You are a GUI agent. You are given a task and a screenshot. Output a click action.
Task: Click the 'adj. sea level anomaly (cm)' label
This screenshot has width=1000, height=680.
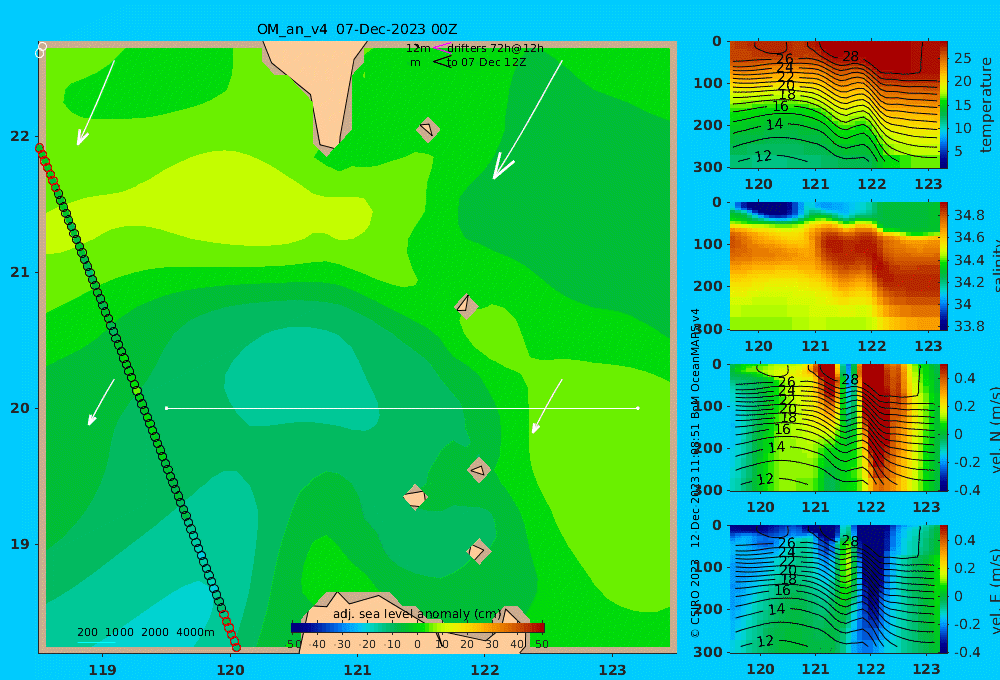418,614
